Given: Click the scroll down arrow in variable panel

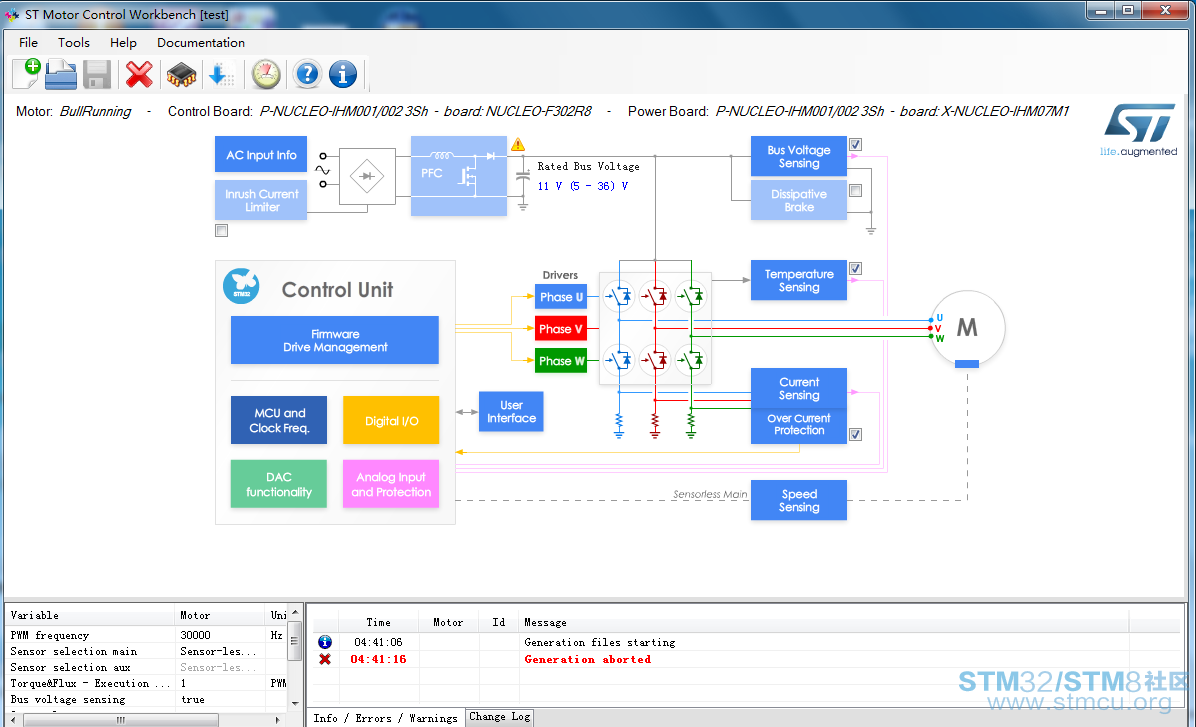Looking at the screenshot, I should point(295,703).
